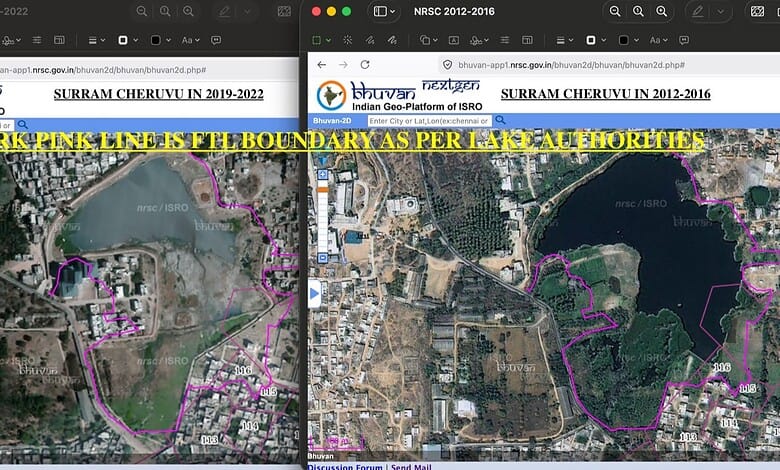780x470 pixels.
Task: Click shield icon beside bhuvan URL in right image
Action: [x=447, y=65]
